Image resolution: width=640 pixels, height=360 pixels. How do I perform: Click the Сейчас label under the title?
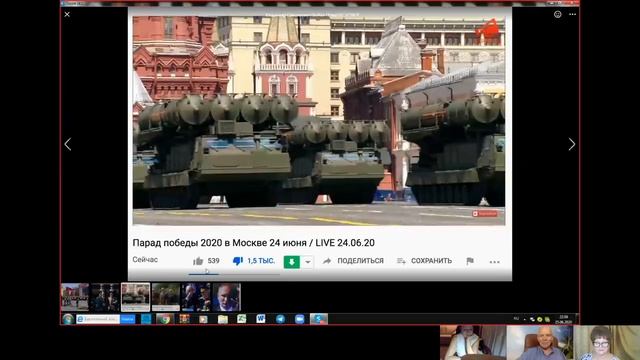145,260
